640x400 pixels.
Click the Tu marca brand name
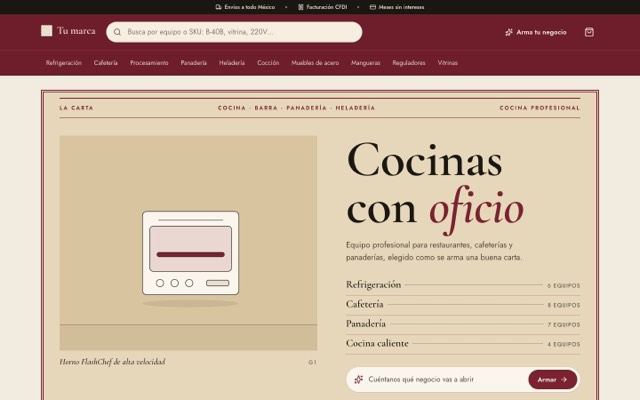(76, 31)
